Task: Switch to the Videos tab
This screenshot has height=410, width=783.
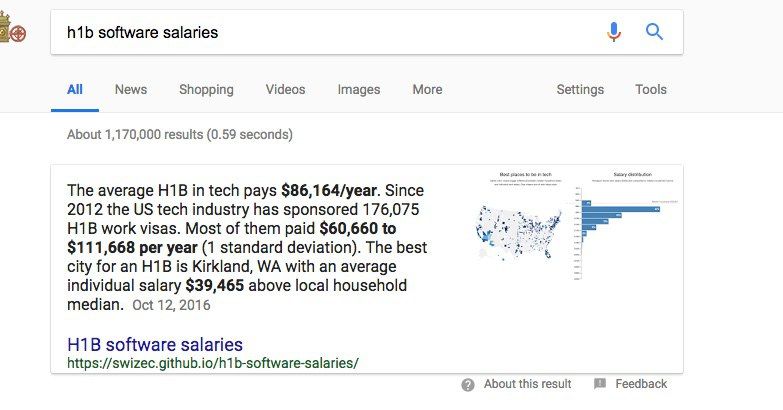Action: (x=285, y=90)
